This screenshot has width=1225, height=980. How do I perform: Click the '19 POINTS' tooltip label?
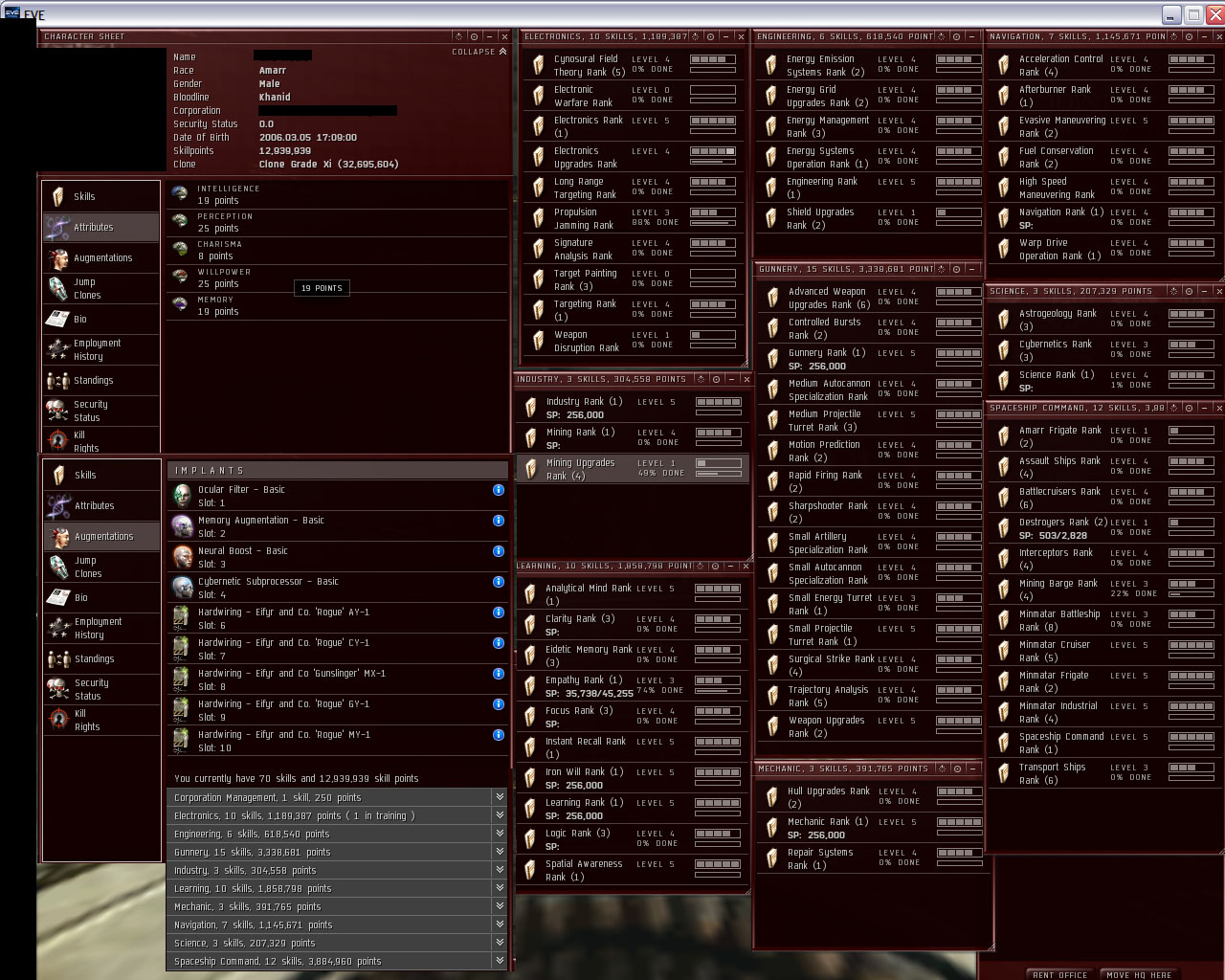click(322, 288)
